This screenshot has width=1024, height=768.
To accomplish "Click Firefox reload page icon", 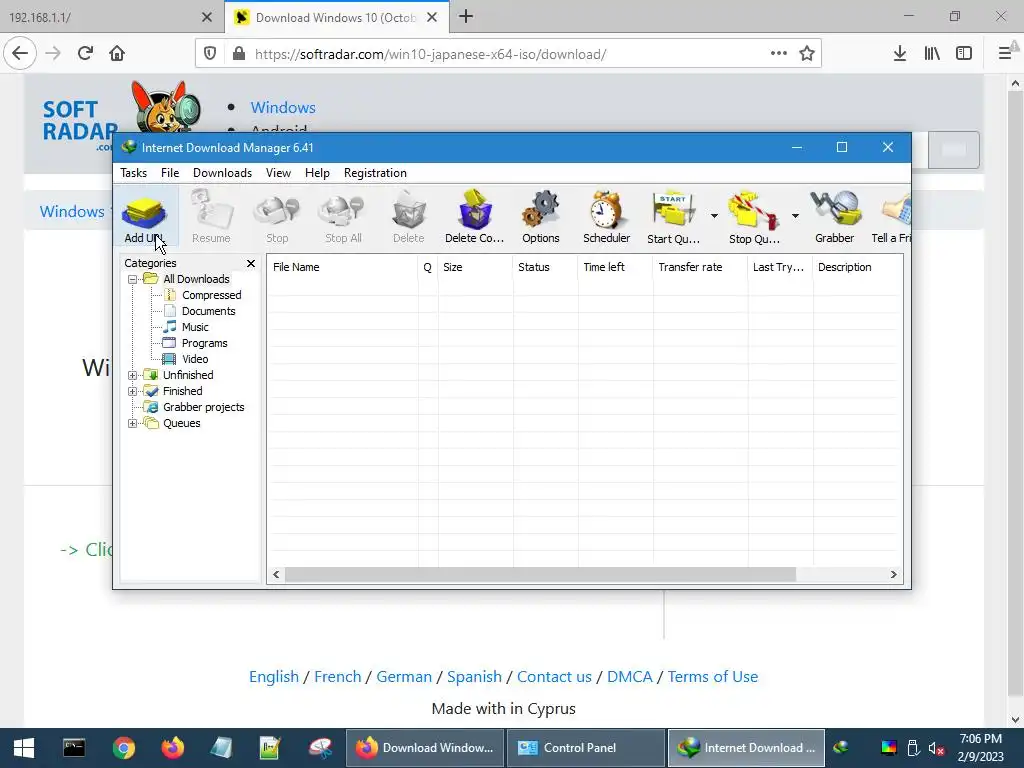I will 85,54.
